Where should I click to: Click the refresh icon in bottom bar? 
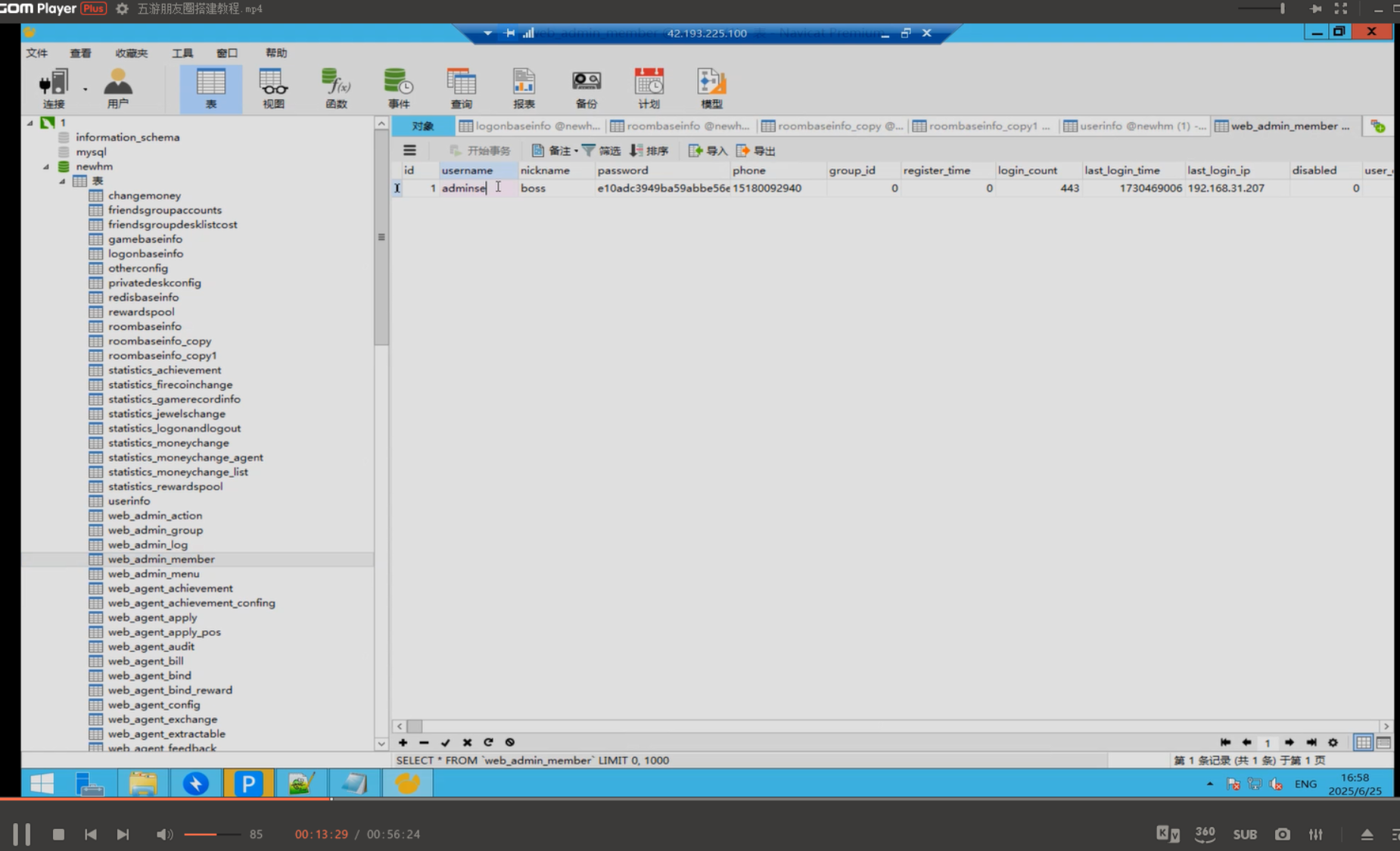click(x=488, y=743)
